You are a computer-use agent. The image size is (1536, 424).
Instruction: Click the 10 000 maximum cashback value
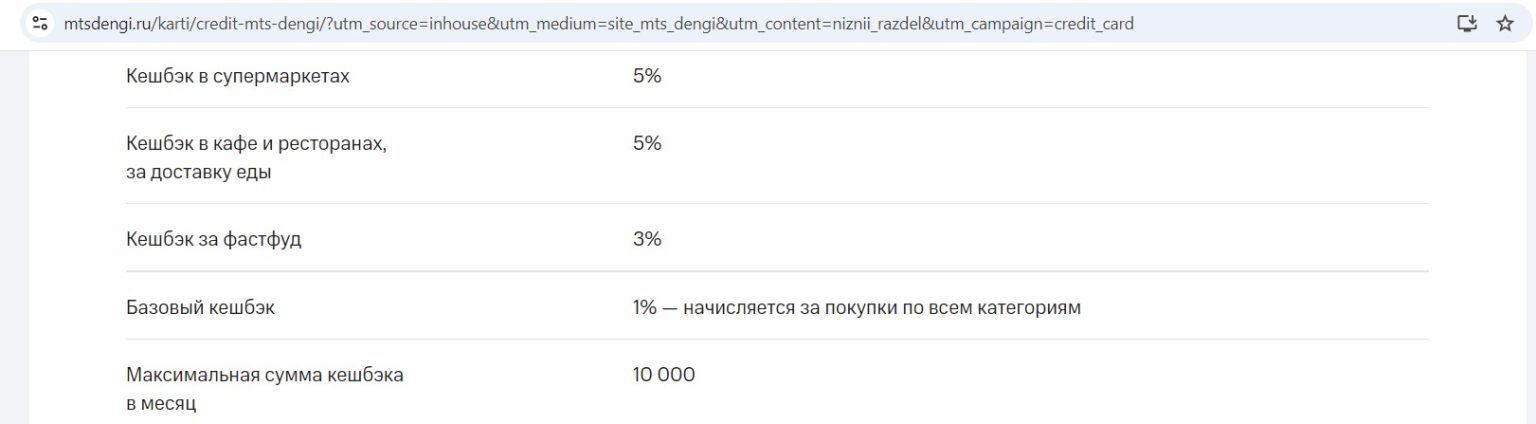(664, 376)
